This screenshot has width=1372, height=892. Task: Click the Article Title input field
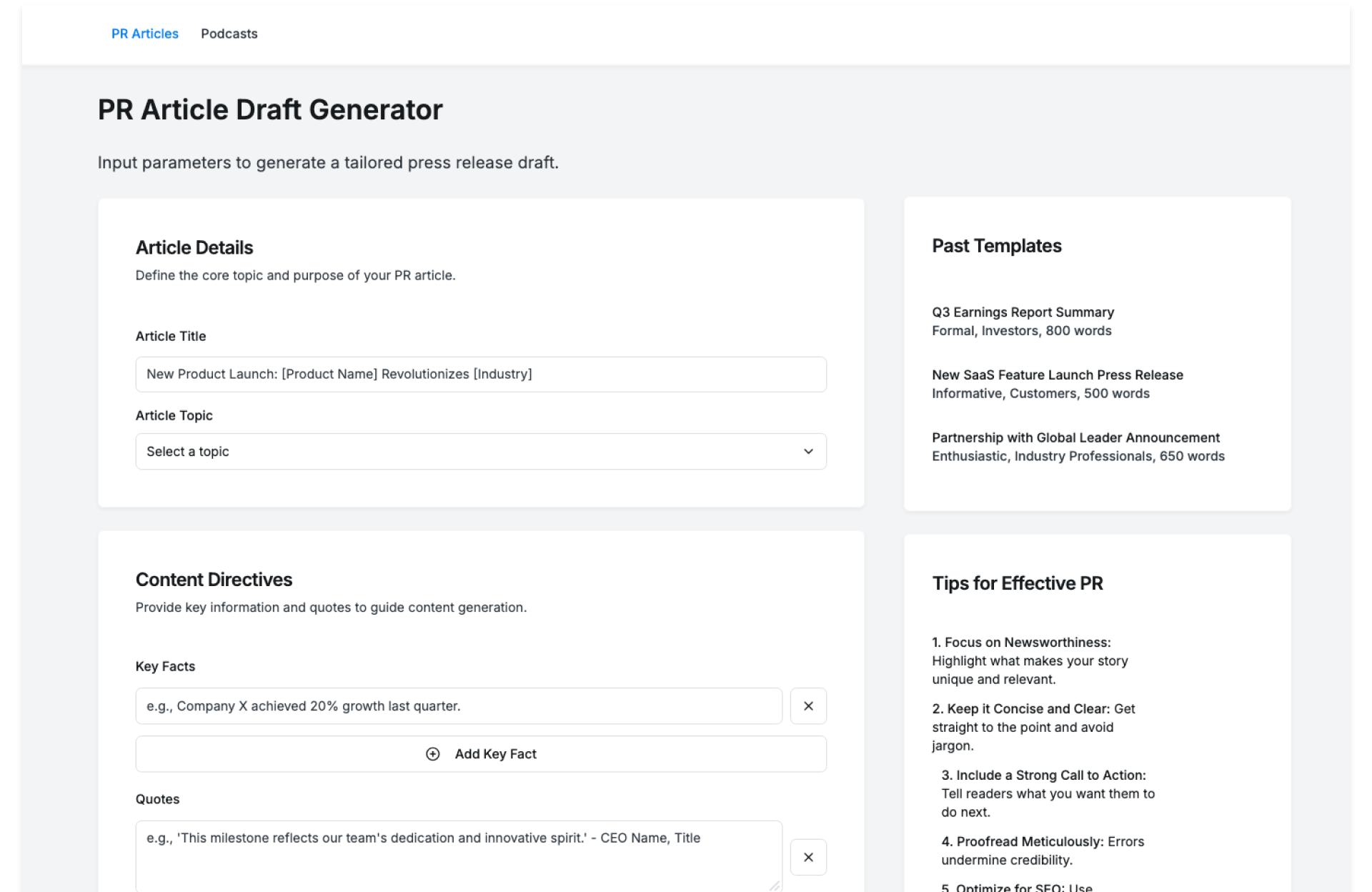[480, 374]
